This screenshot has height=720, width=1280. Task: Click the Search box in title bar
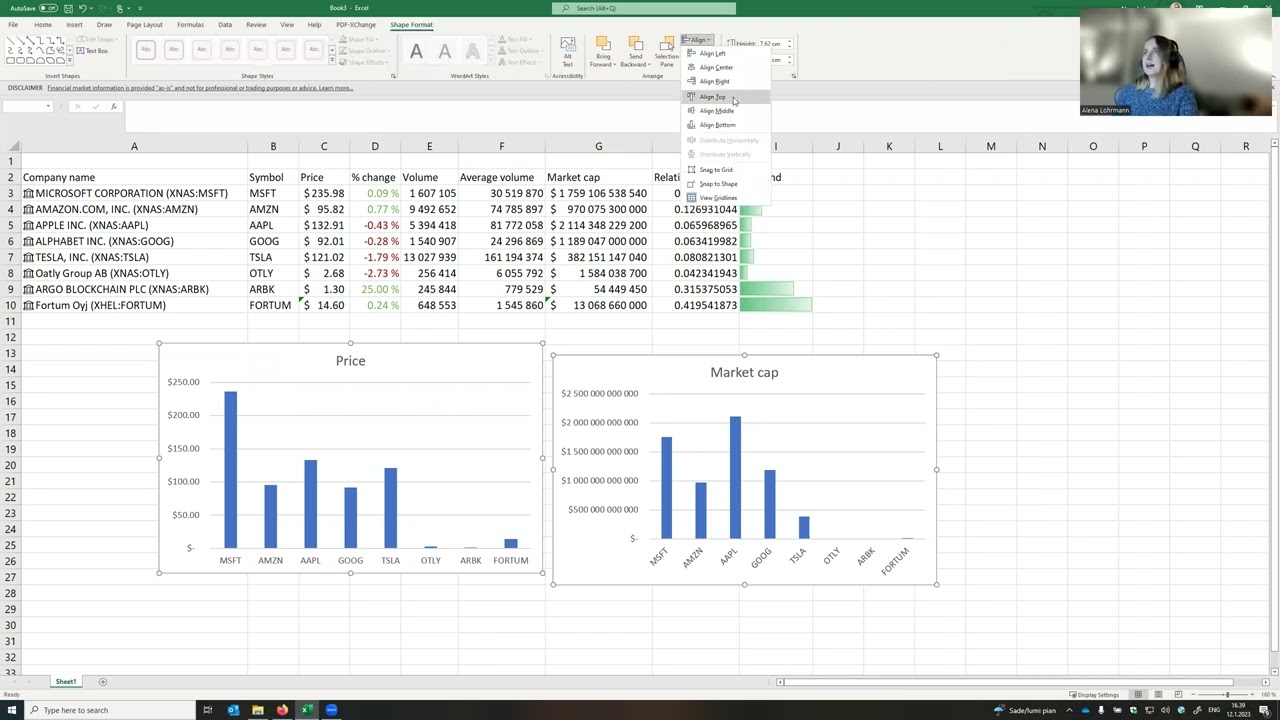pyautogui.click(x=643, y=8)
